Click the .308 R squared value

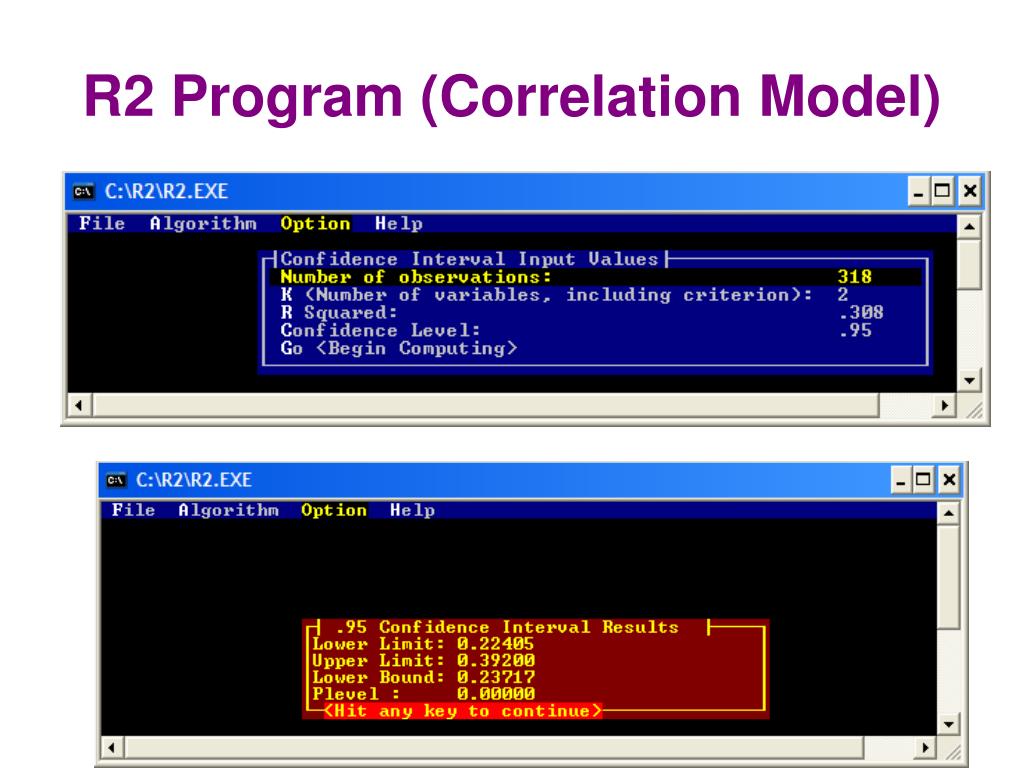coord(861,312)
